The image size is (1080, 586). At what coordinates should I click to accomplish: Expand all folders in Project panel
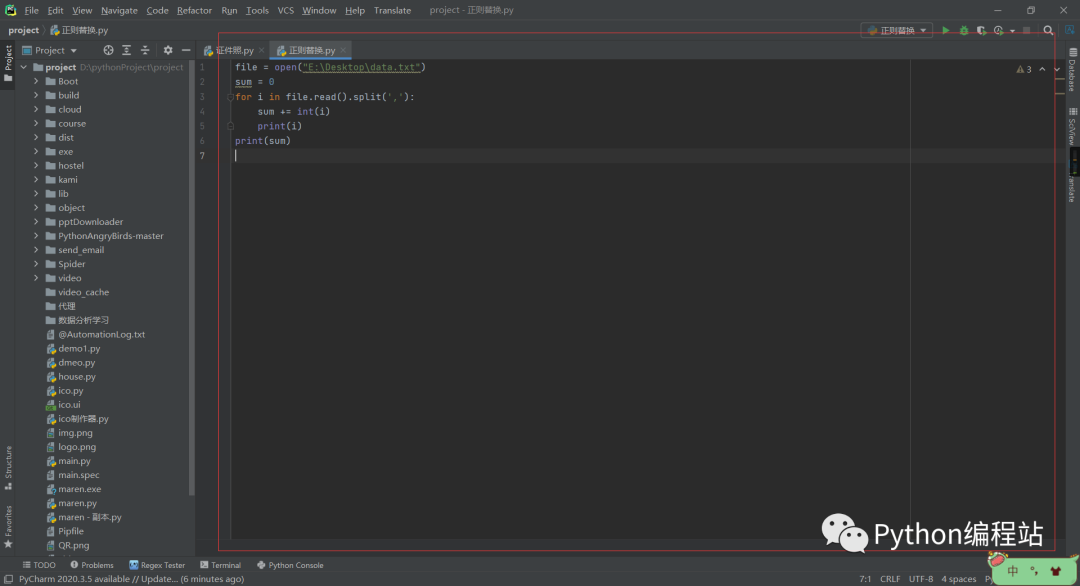point(127,50)
